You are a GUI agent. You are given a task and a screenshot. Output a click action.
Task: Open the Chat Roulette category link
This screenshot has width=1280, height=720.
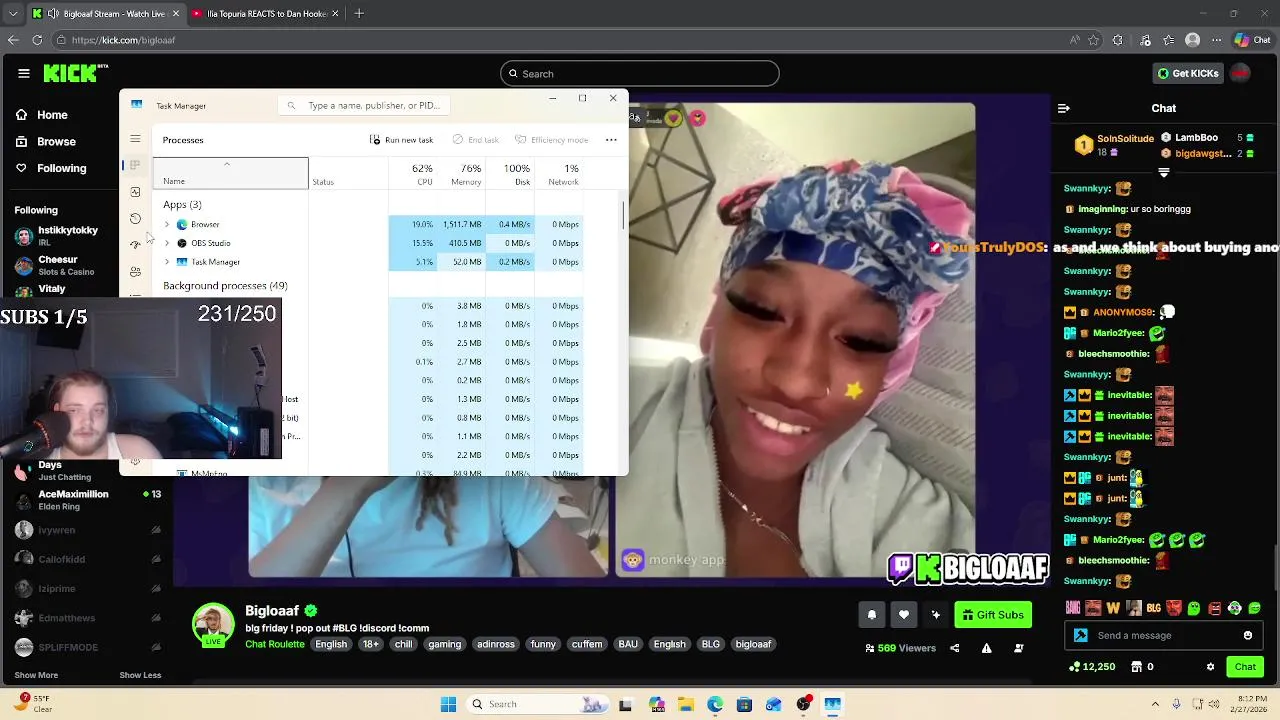[275, 644]
